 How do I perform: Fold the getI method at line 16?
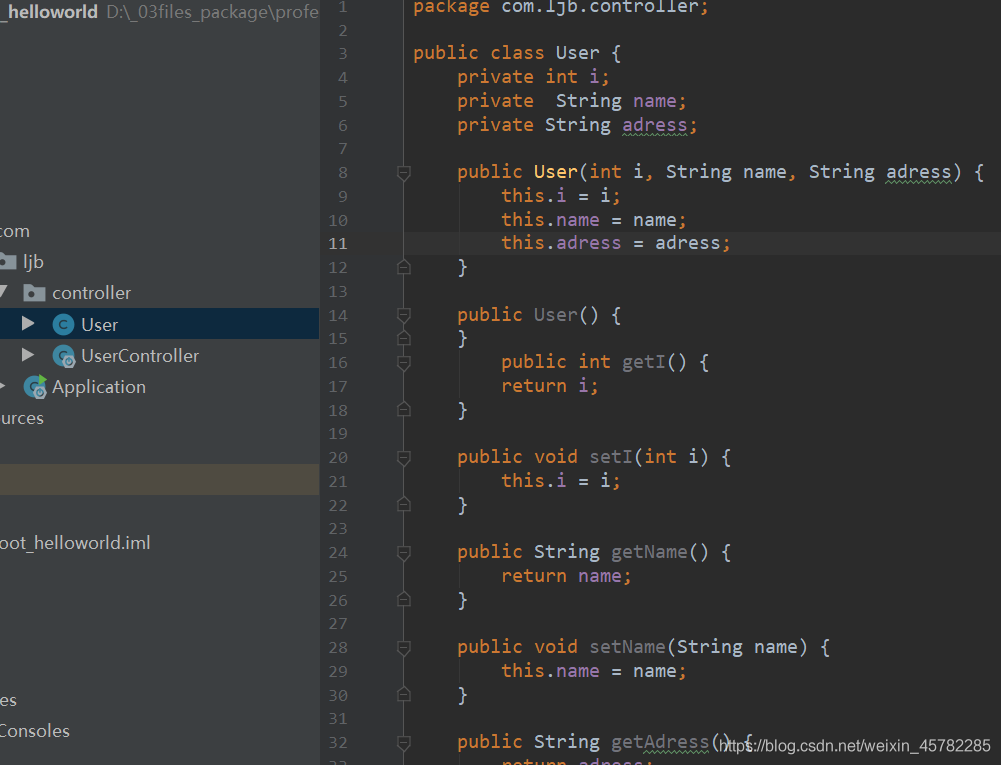(403, 363)
